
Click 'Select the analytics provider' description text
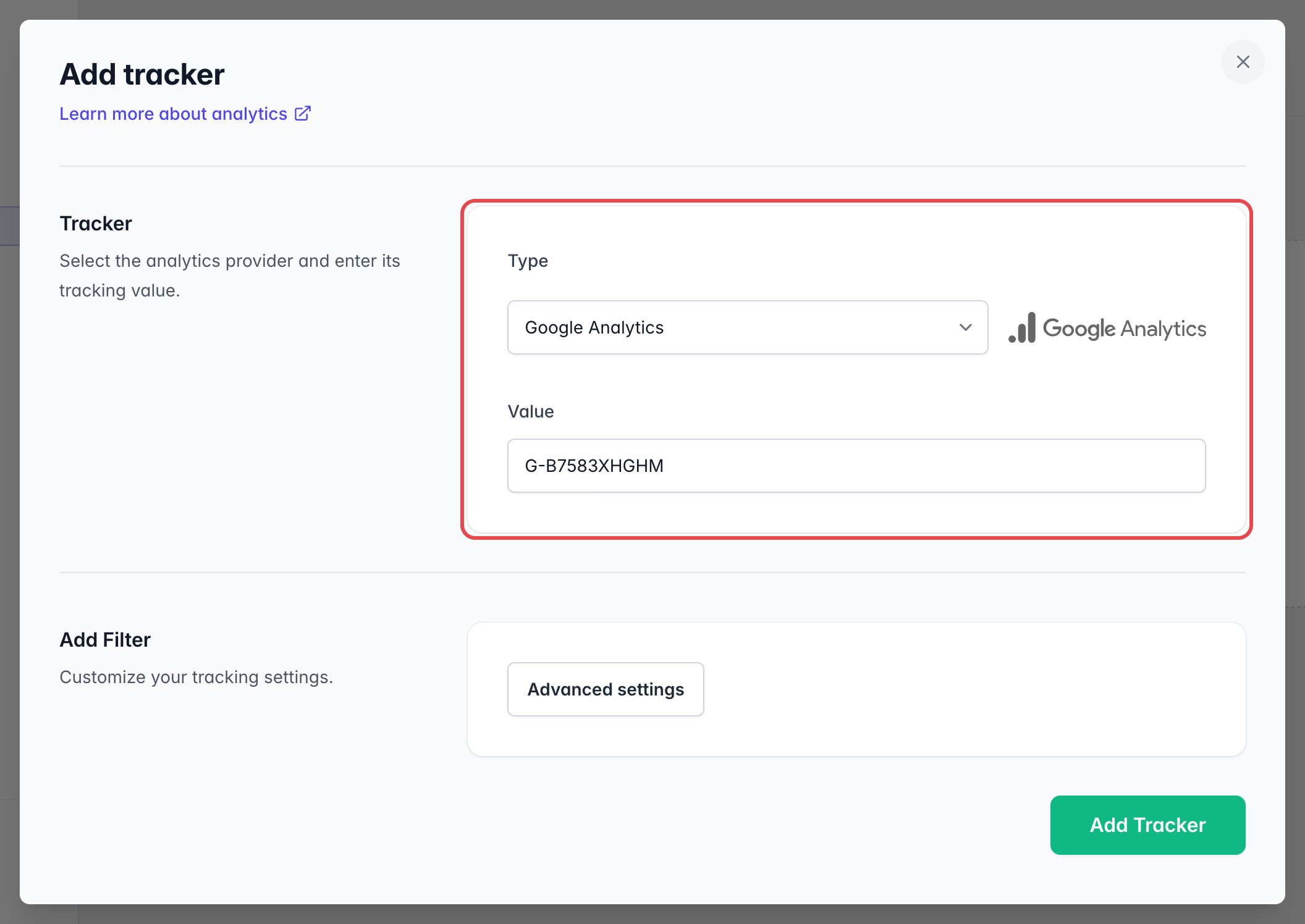[x=230, y=275]
